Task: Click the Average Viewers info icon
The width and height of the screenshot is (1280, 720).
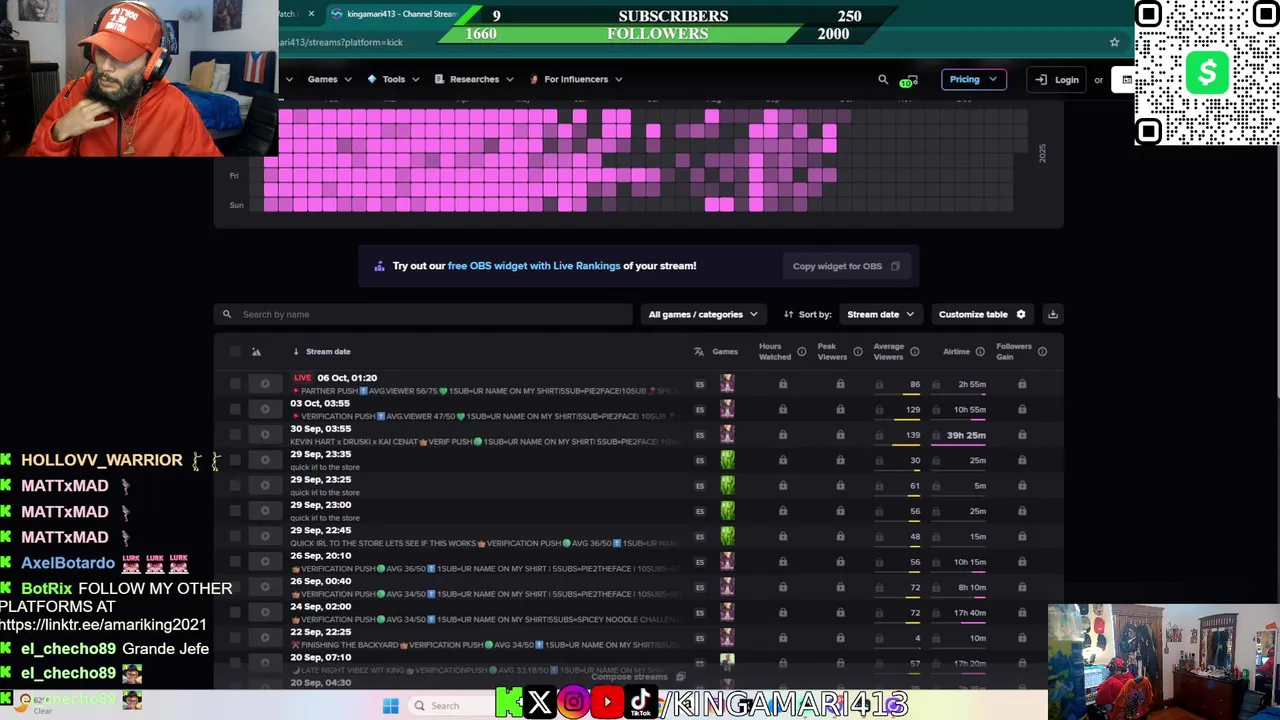Action: pos(914,352)
